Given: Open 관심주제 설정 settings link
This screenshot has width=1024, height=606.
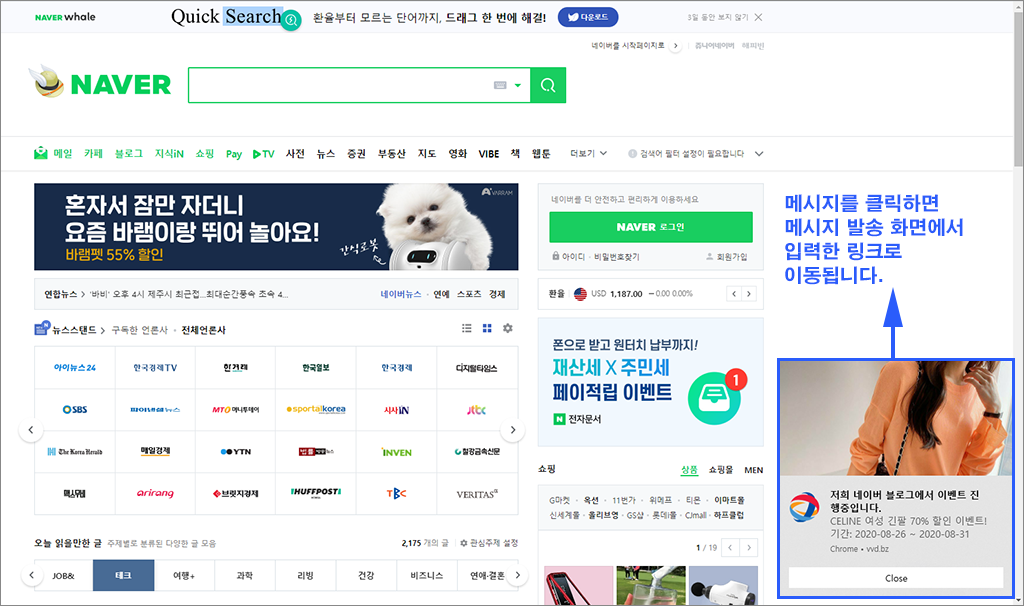Looking at the screenshot, I should coord(489,543).
